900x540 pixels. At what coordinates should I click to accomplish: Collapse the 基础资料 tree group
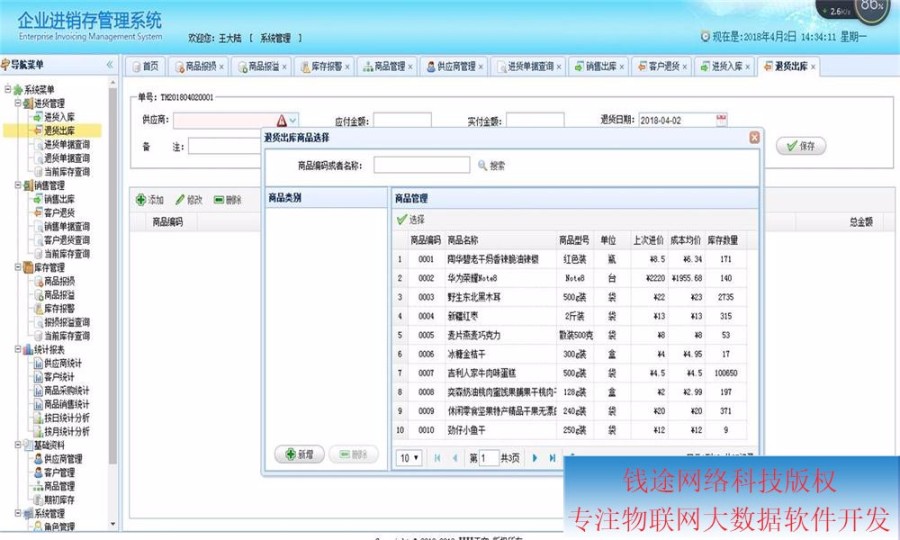pyautogui.click(x=18, y=444)
